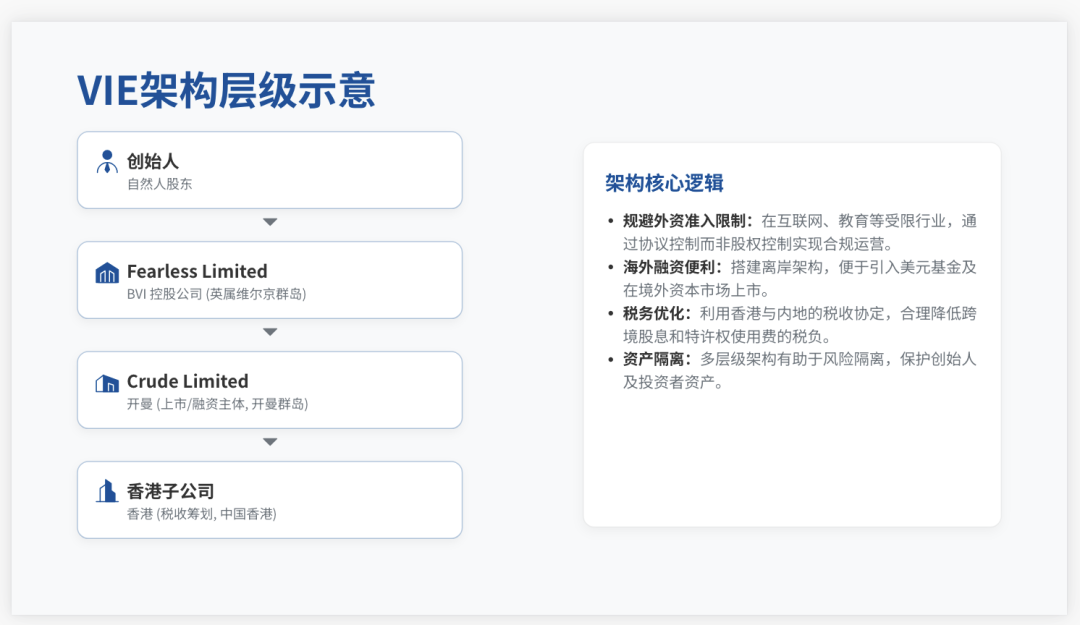Click the tower icon beside 香港子公司
The image size is (1080, 625).
[107, 491]
